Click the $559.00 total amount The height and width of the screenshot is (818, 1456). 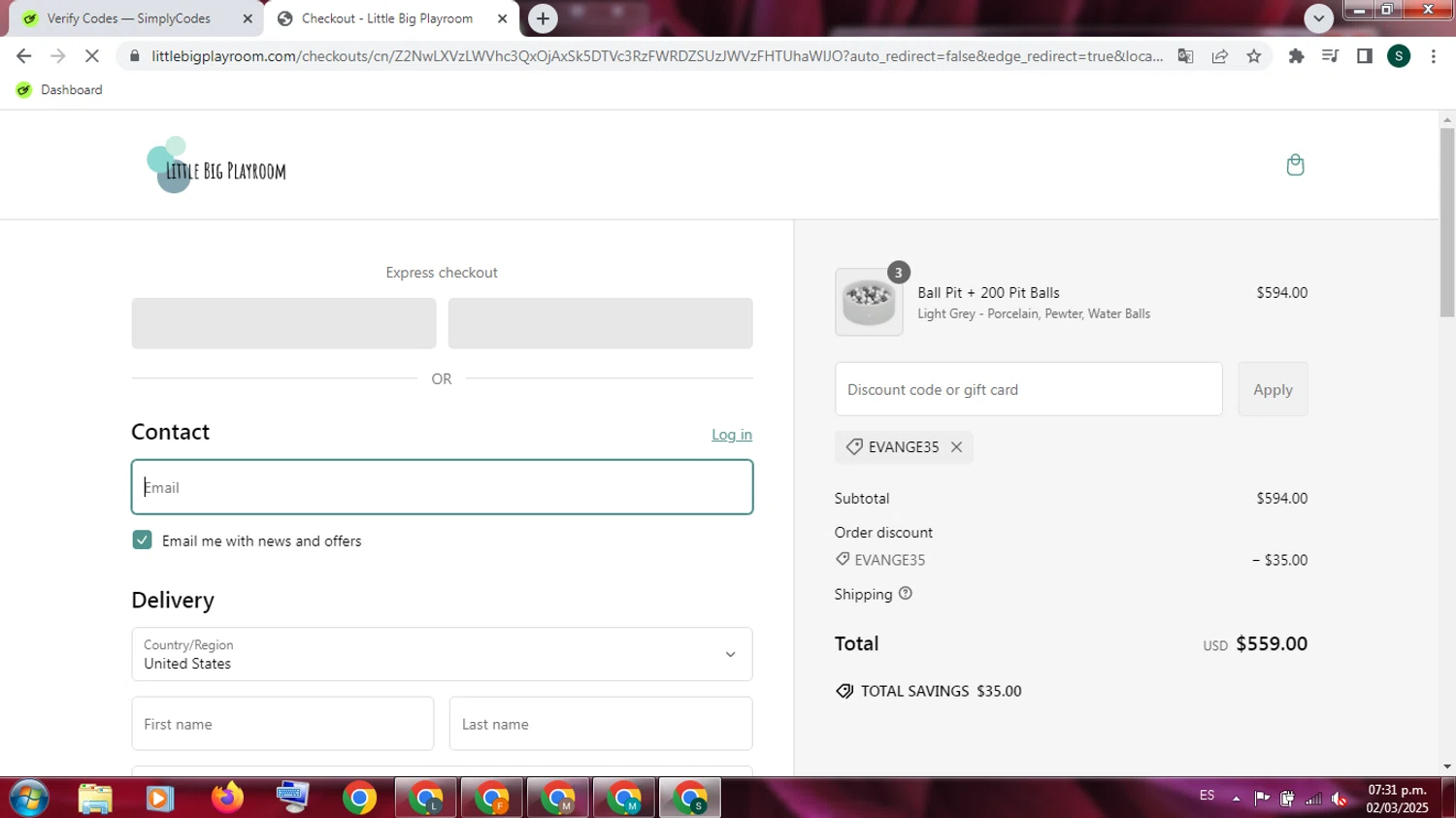click(x=1272, y=643)
